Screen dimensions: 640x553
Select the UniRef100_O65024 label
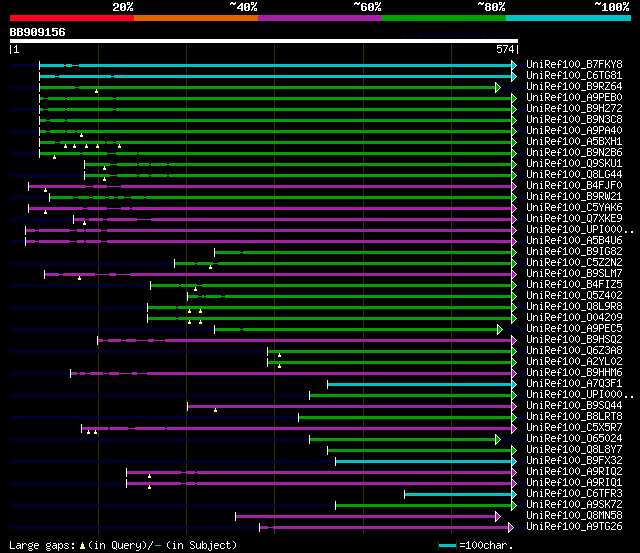tap(574, 439)
